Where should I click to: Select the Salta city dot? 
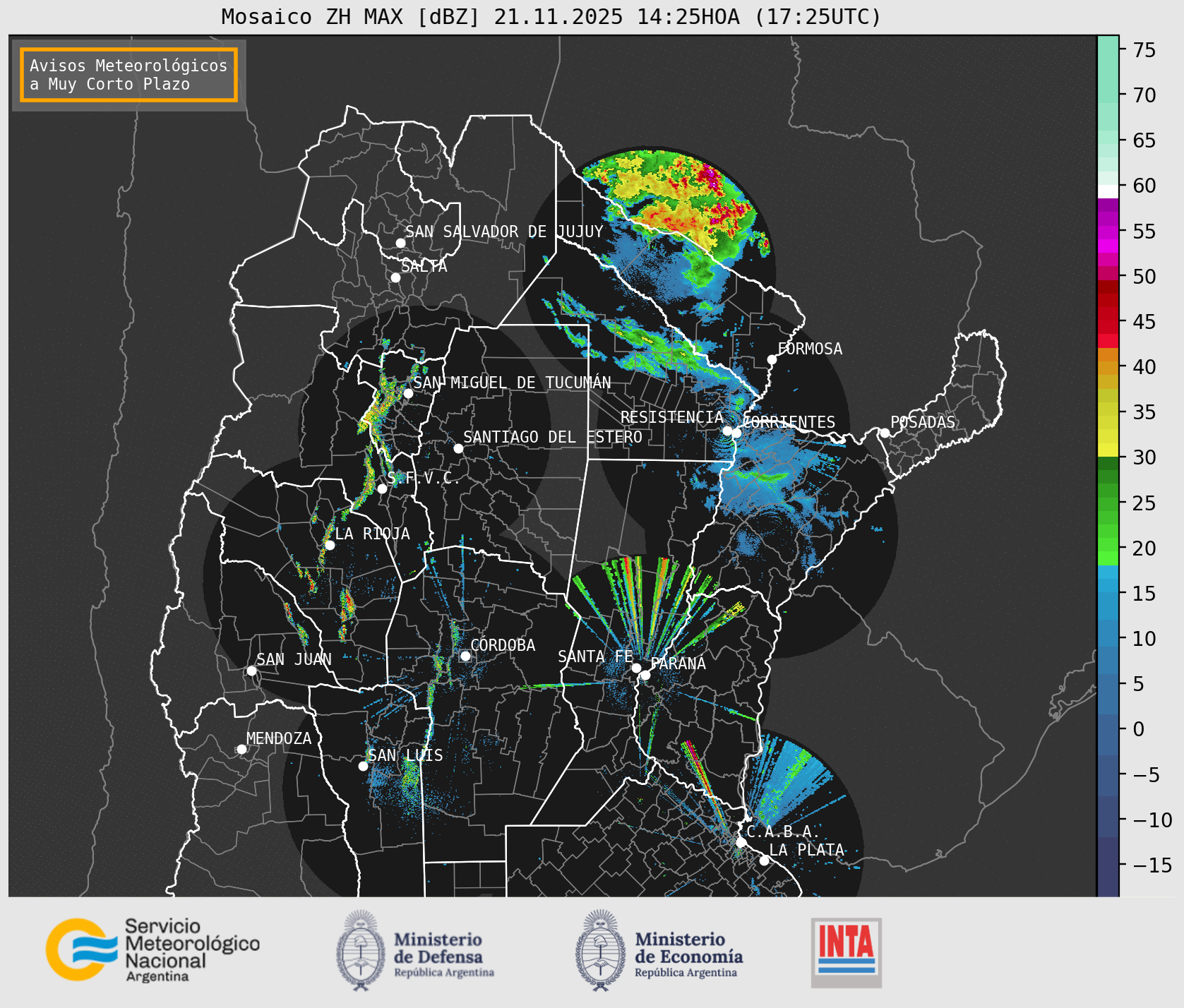(x=395, y=277)
